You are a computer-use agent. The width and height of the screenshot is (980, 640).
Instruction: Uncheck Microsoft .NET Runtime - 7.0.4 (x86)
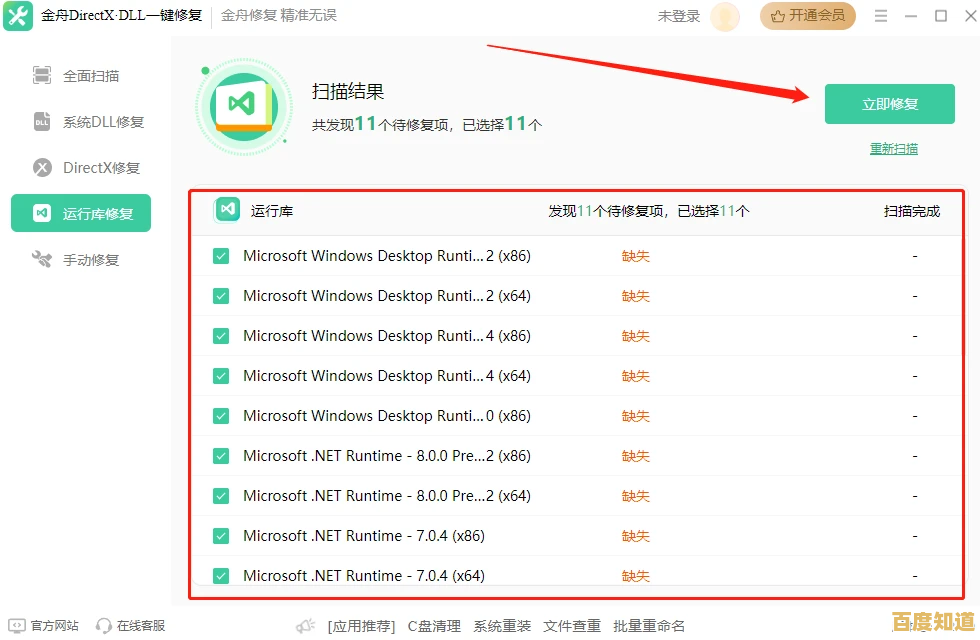click(x=220, y=535)
